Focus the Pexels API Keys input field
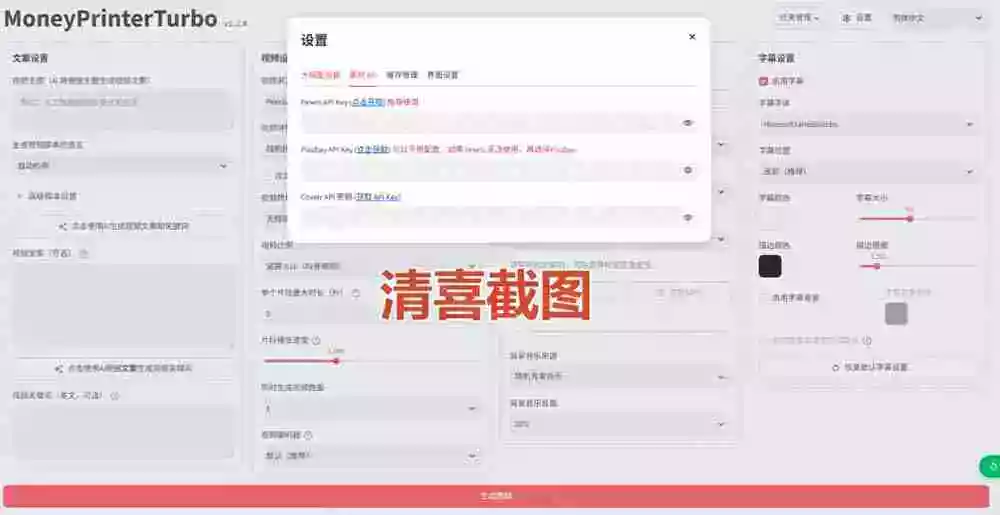The width and height of the screenshot is (1000, 515). (488, 123)
